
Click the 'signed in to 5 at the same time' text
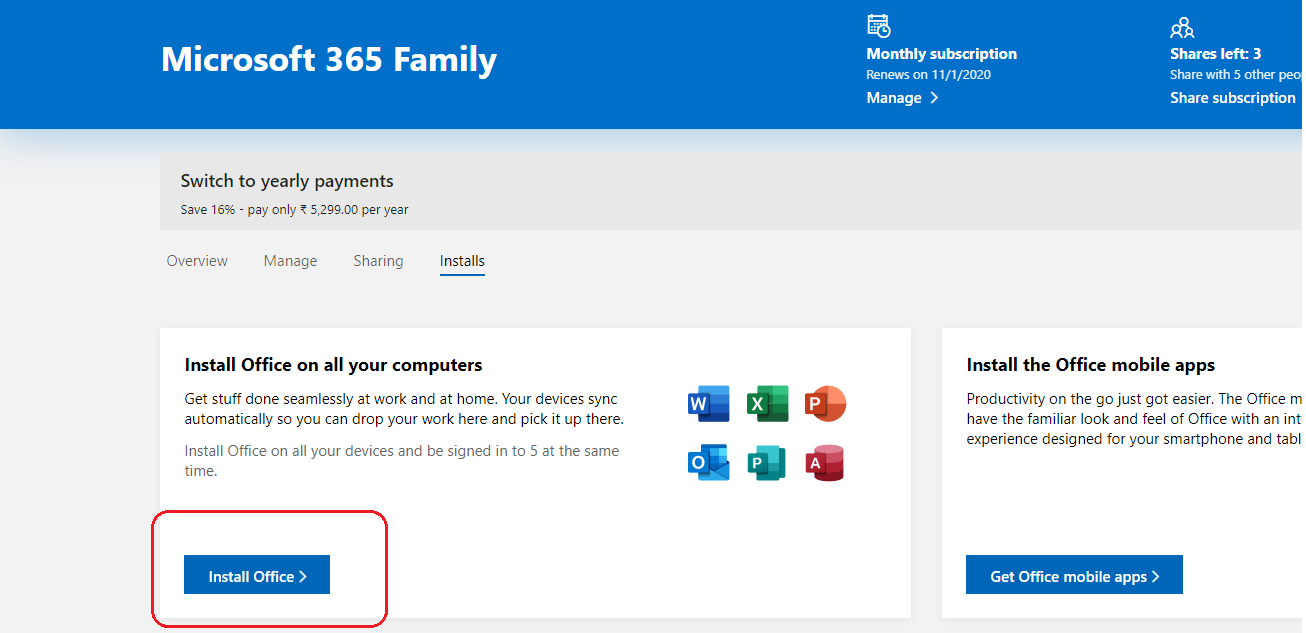tap(402, 461)
